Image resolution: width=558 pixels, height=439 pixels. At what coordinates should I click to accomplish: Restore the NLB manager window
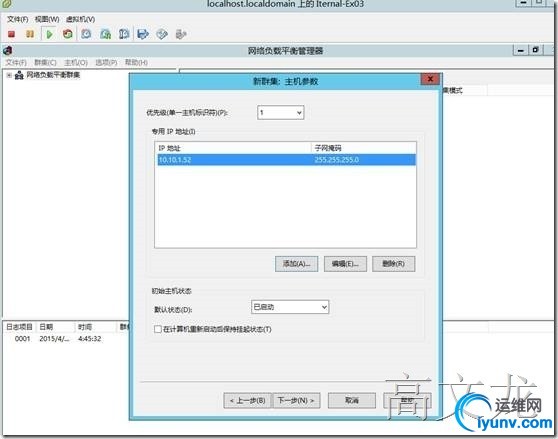536,50
